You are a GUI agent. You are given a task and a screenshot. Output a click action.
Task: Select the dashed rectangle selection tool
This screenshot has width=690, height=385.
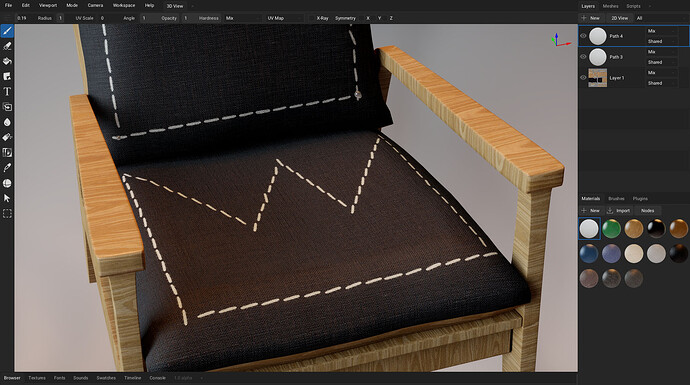click(7, 214)
